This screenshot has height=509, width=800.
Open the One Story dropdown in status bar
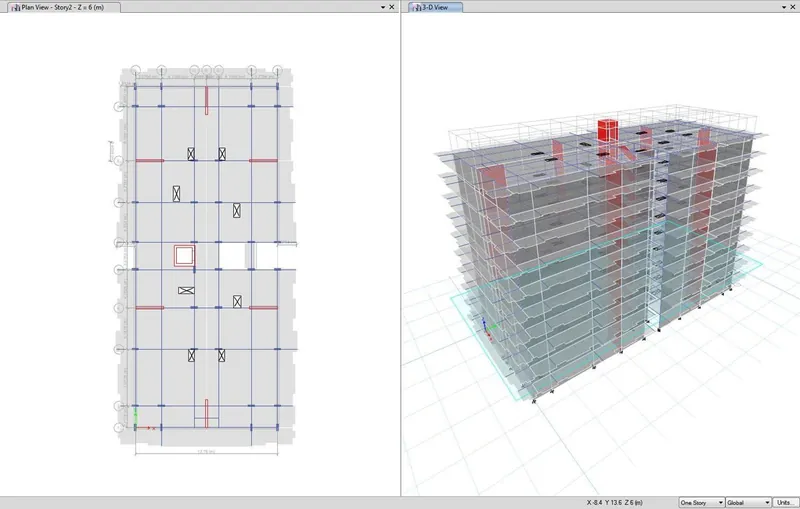[702, 502]
